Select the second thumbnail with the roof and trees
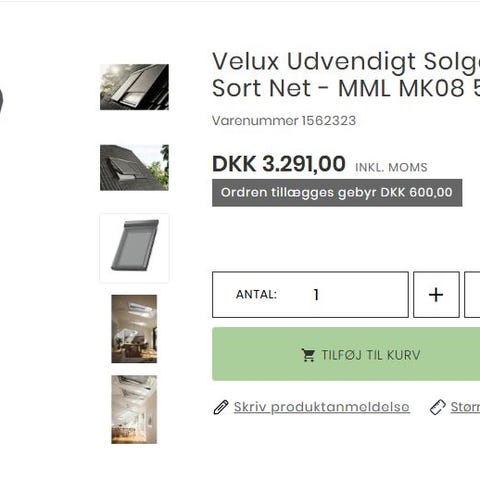Screen dimensions: 480x480 click(x=134, y=167)
